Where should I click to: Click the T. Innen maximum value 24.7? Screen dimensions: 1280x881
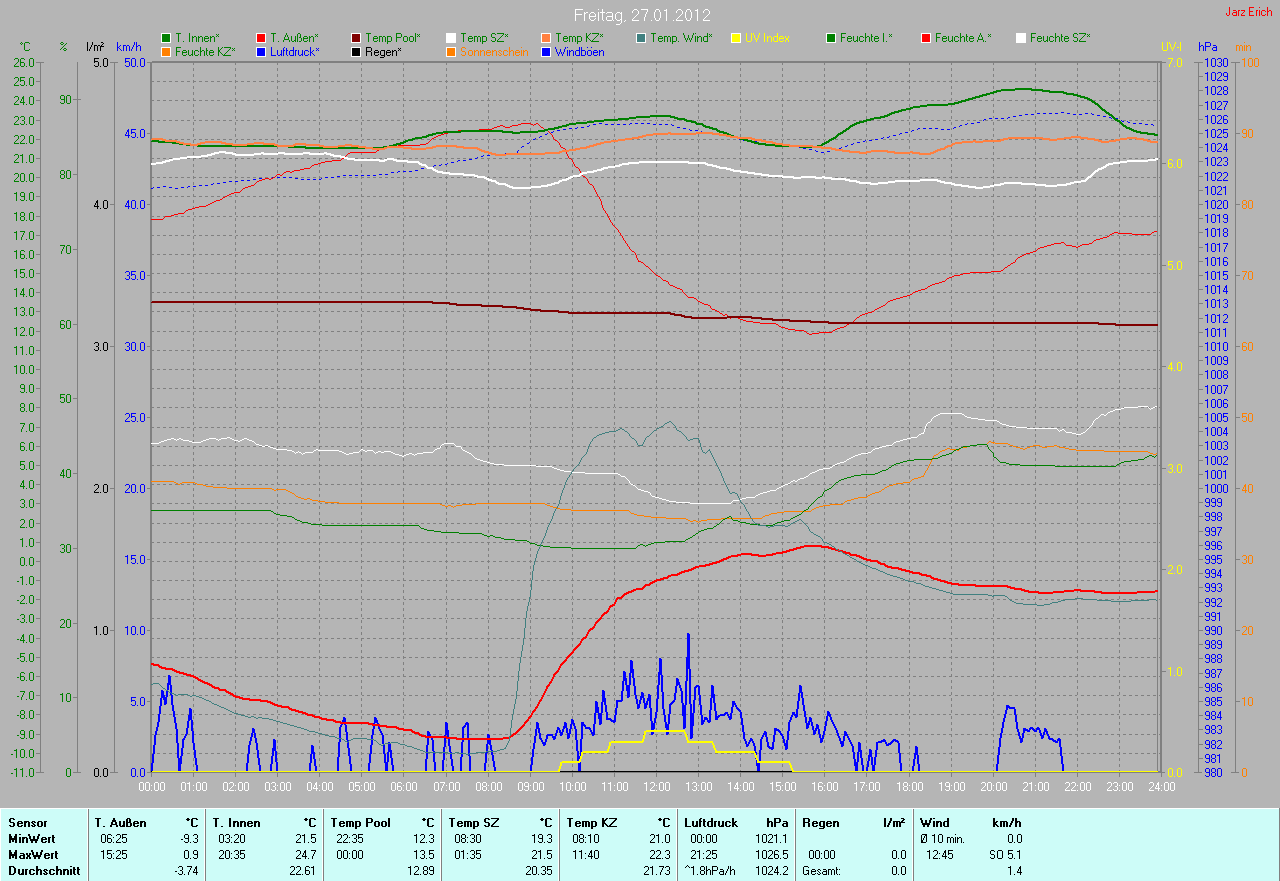(x=304, y=855)
